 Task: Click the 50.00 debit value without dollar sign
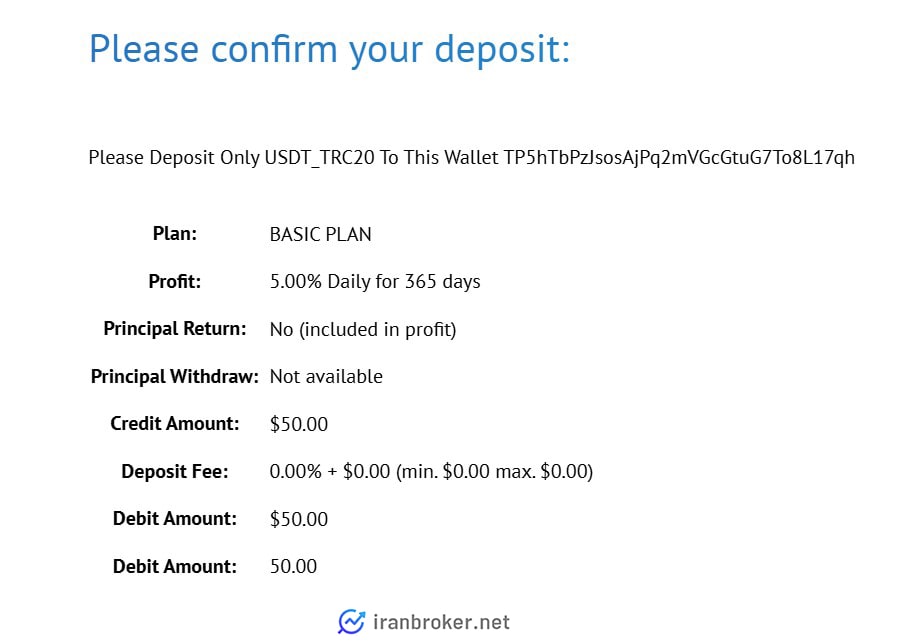(x=293, y=567)
